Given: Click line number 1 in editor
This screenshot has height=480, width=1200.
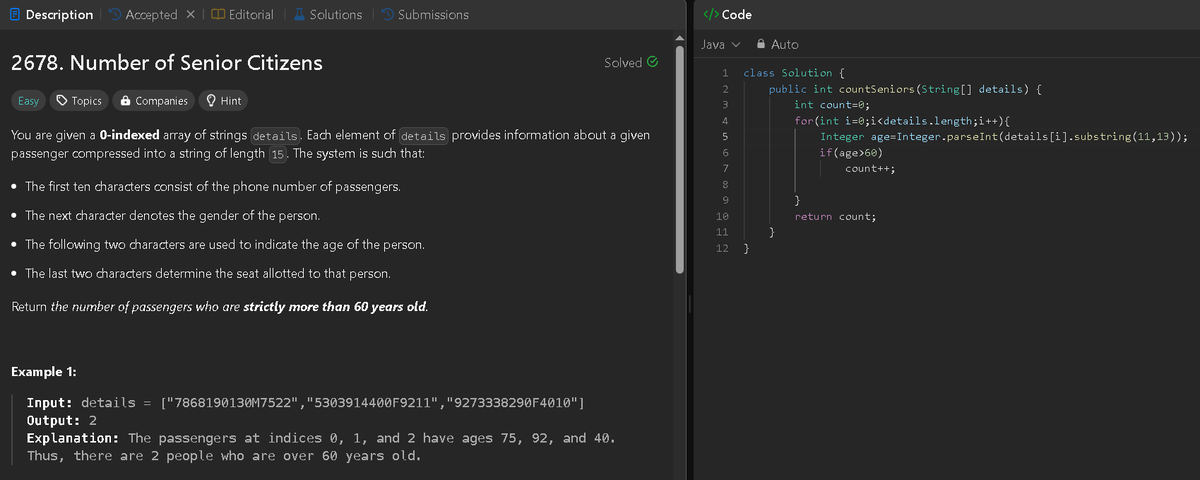Looking at the screenshot, I should 725,73.
